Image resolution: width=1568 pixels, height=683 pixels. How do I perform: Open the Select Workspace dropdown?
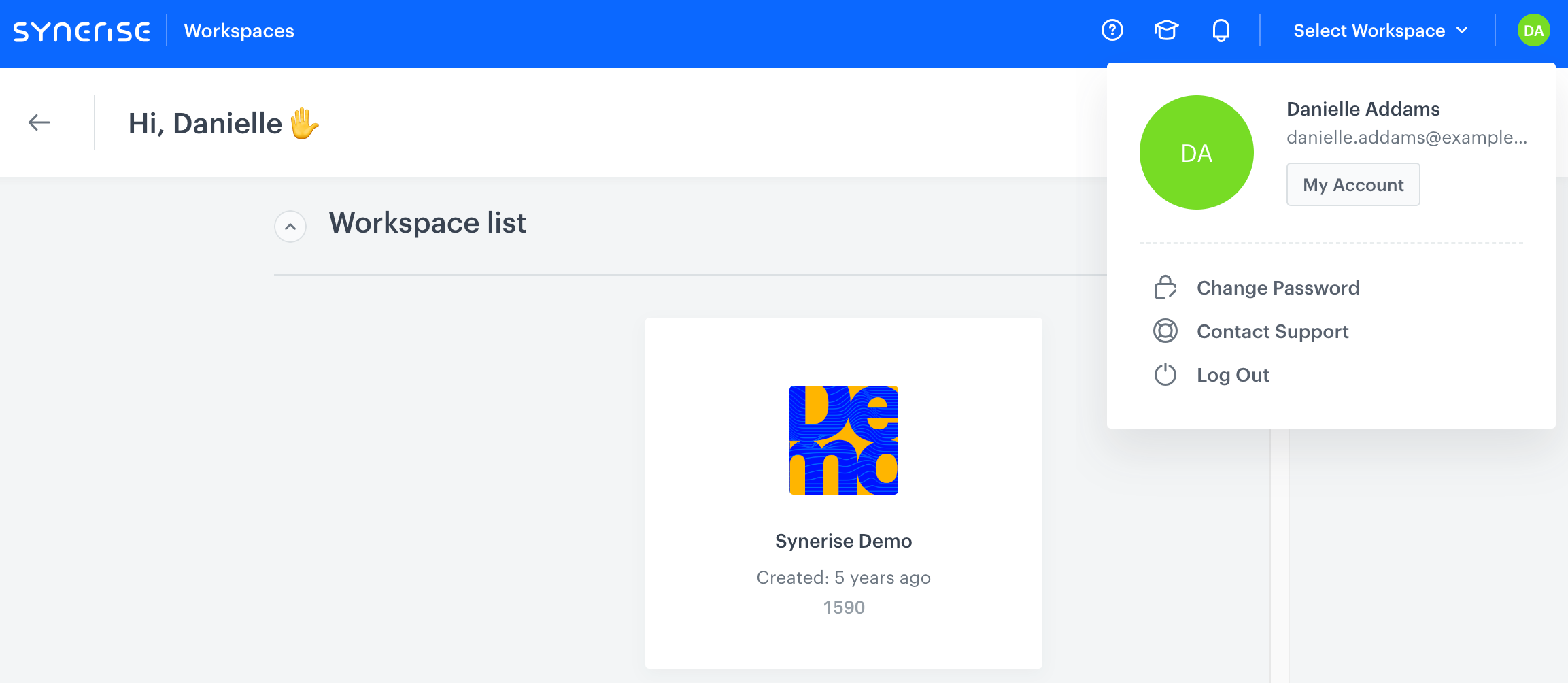tap(1369, 31)
